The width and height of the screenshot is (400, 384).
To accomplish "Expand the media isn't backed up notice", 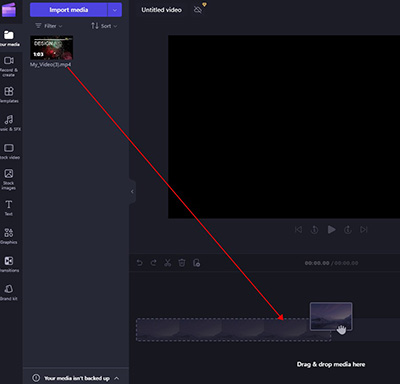I will point(117,378).
